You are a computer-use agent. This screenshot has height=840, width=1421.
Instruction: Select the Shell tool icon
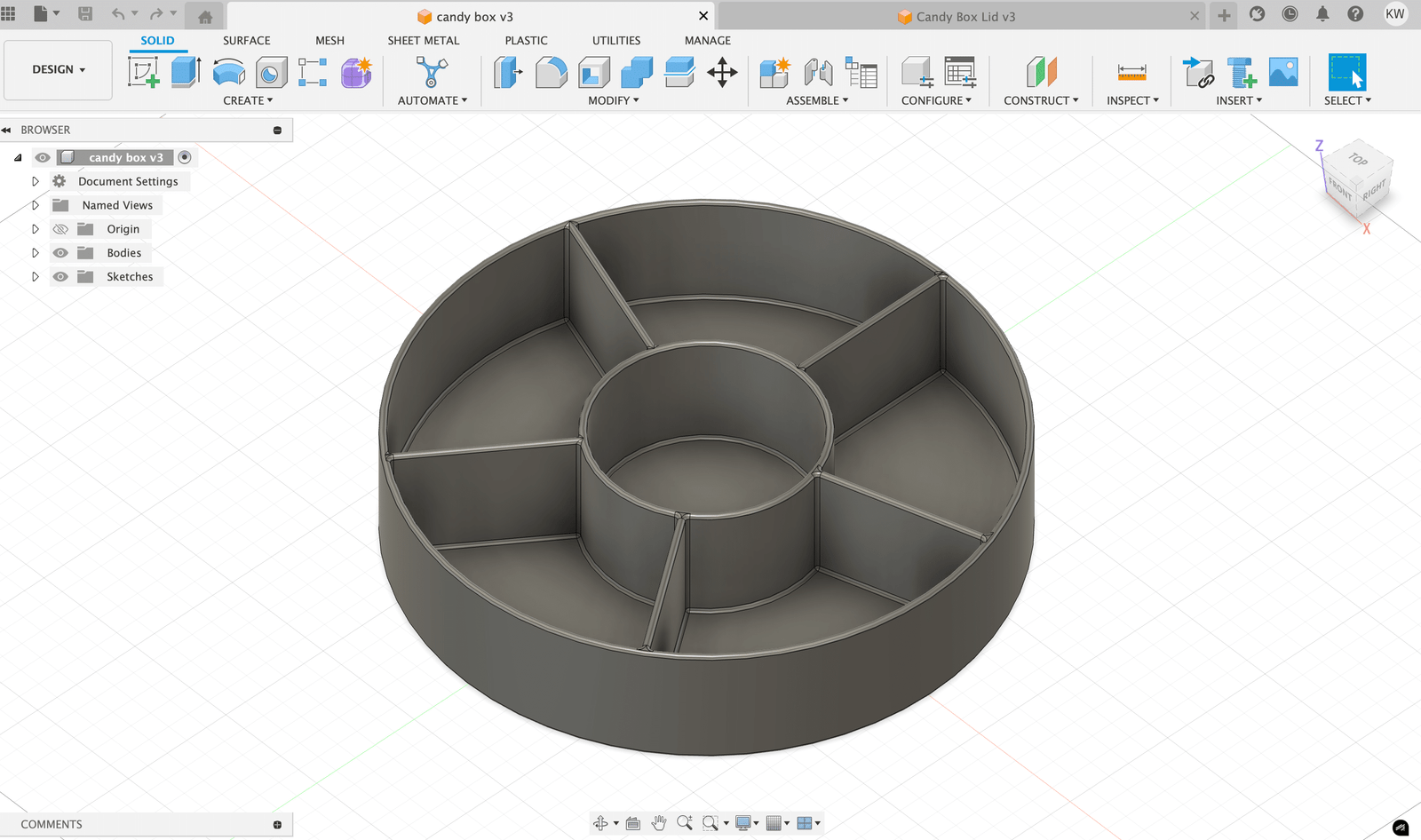coord(593,72)
